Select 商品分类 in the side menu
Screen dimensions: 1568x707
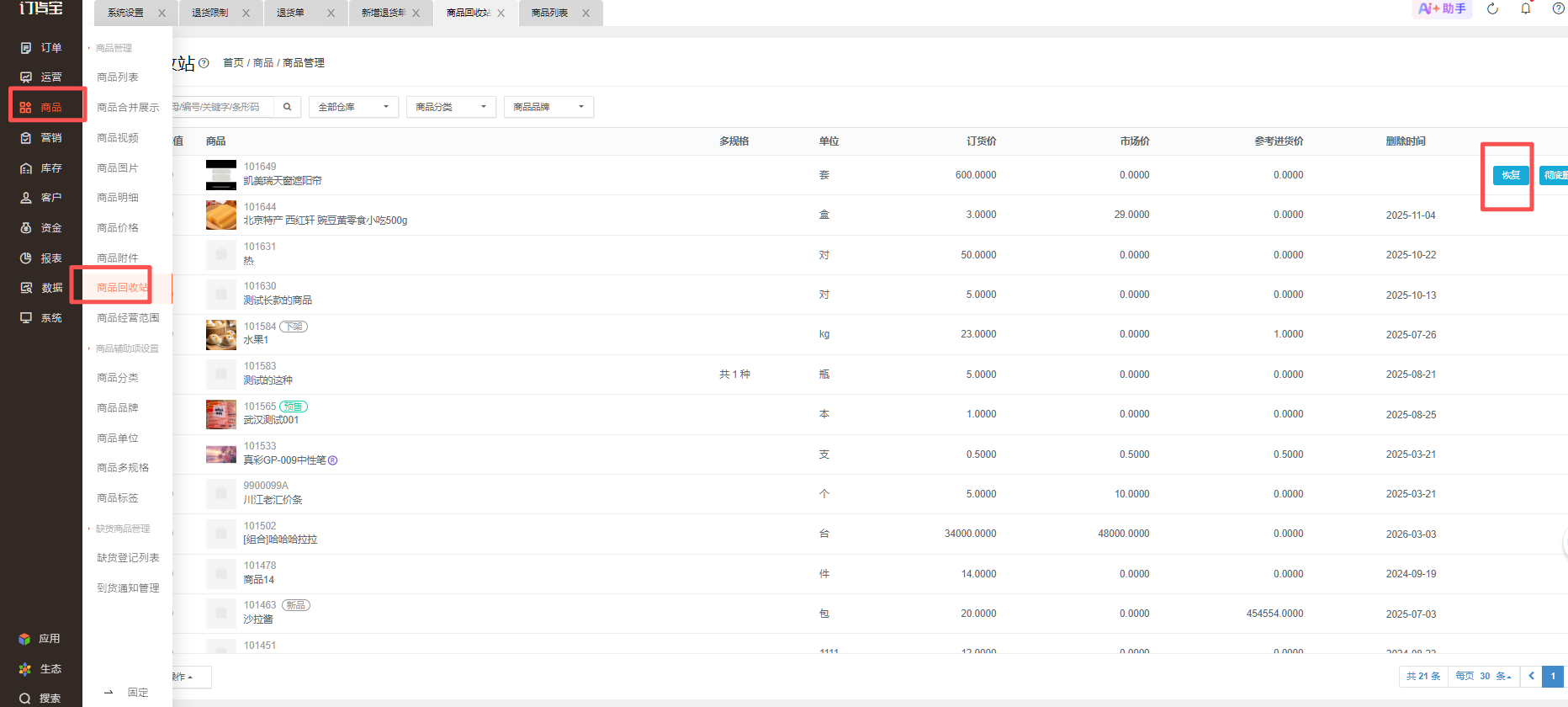coord(118,378)
